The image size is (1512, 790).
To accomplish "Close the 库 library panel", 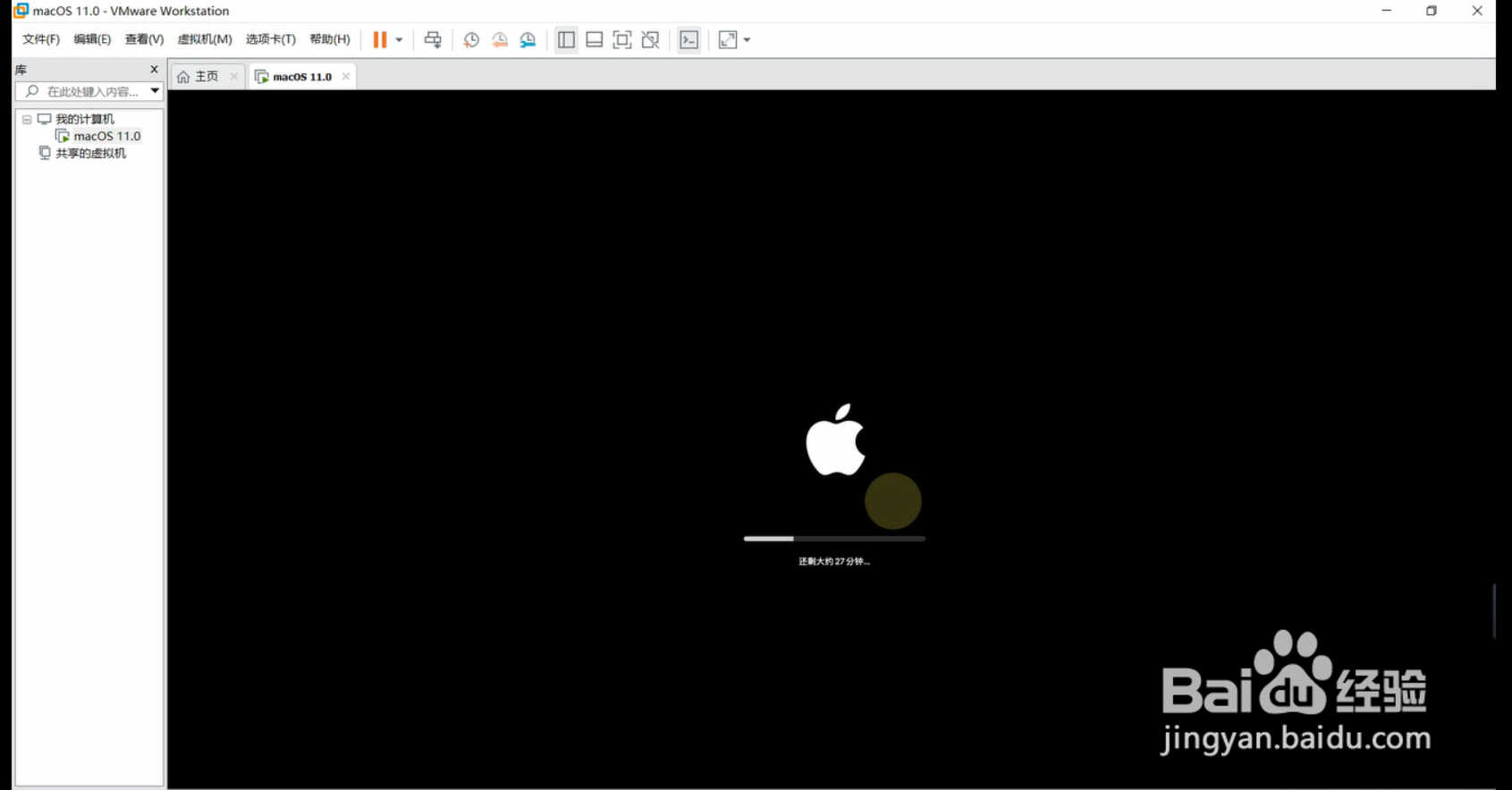I will point(154,69).
